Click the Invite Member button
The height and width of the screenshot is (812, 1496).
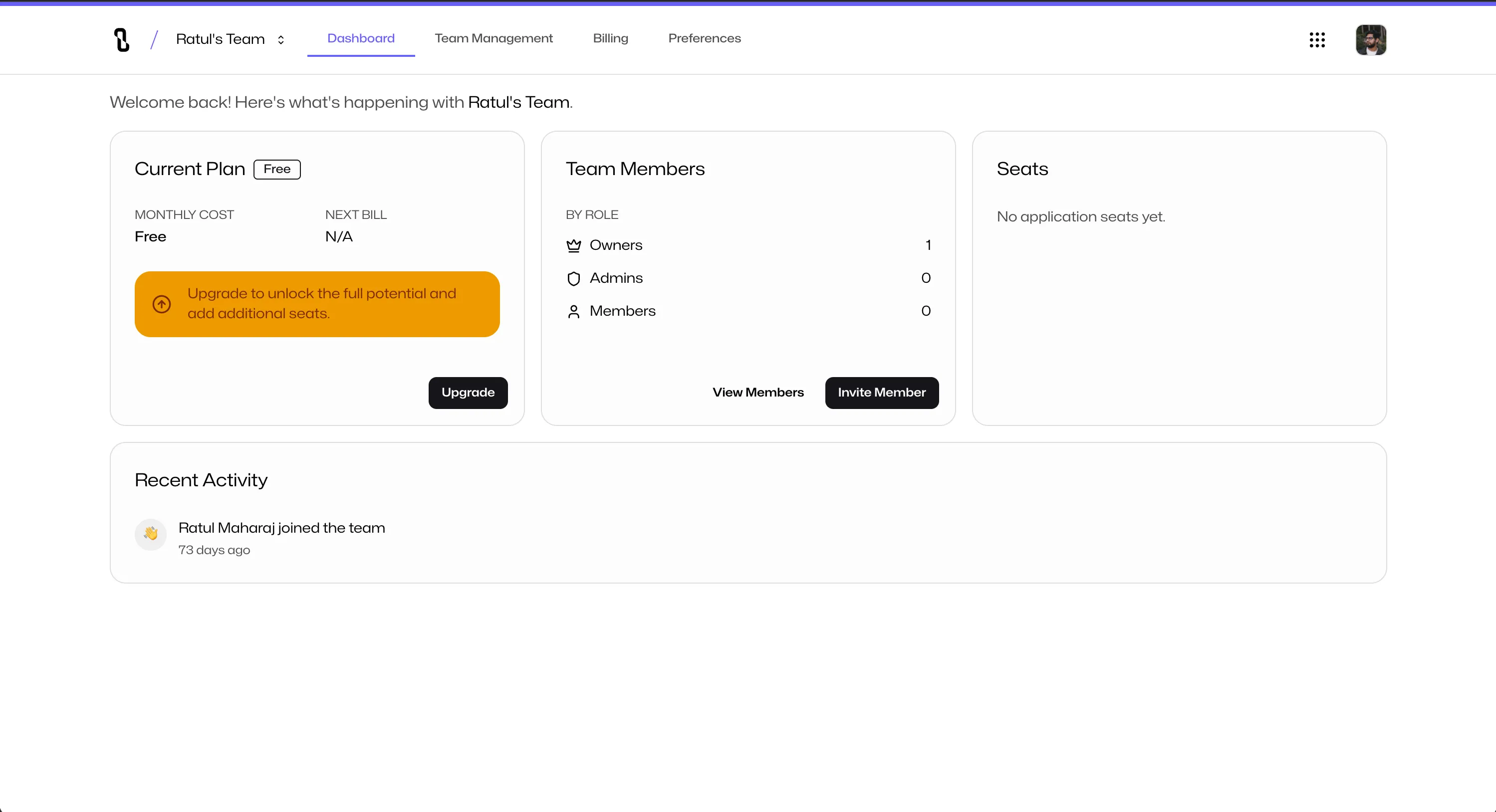pos(881,393)
